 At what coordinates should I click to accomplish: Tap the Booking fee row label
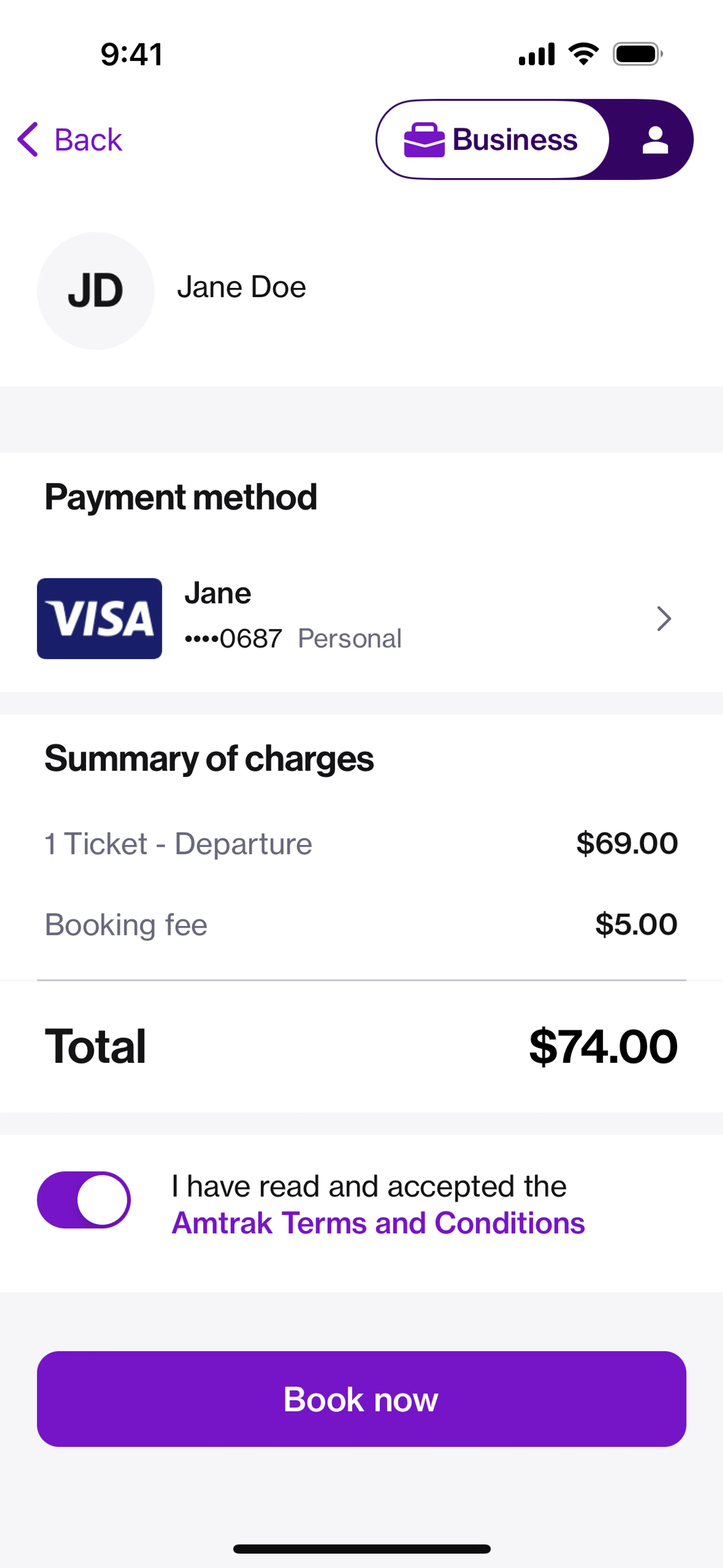[126, 925]
